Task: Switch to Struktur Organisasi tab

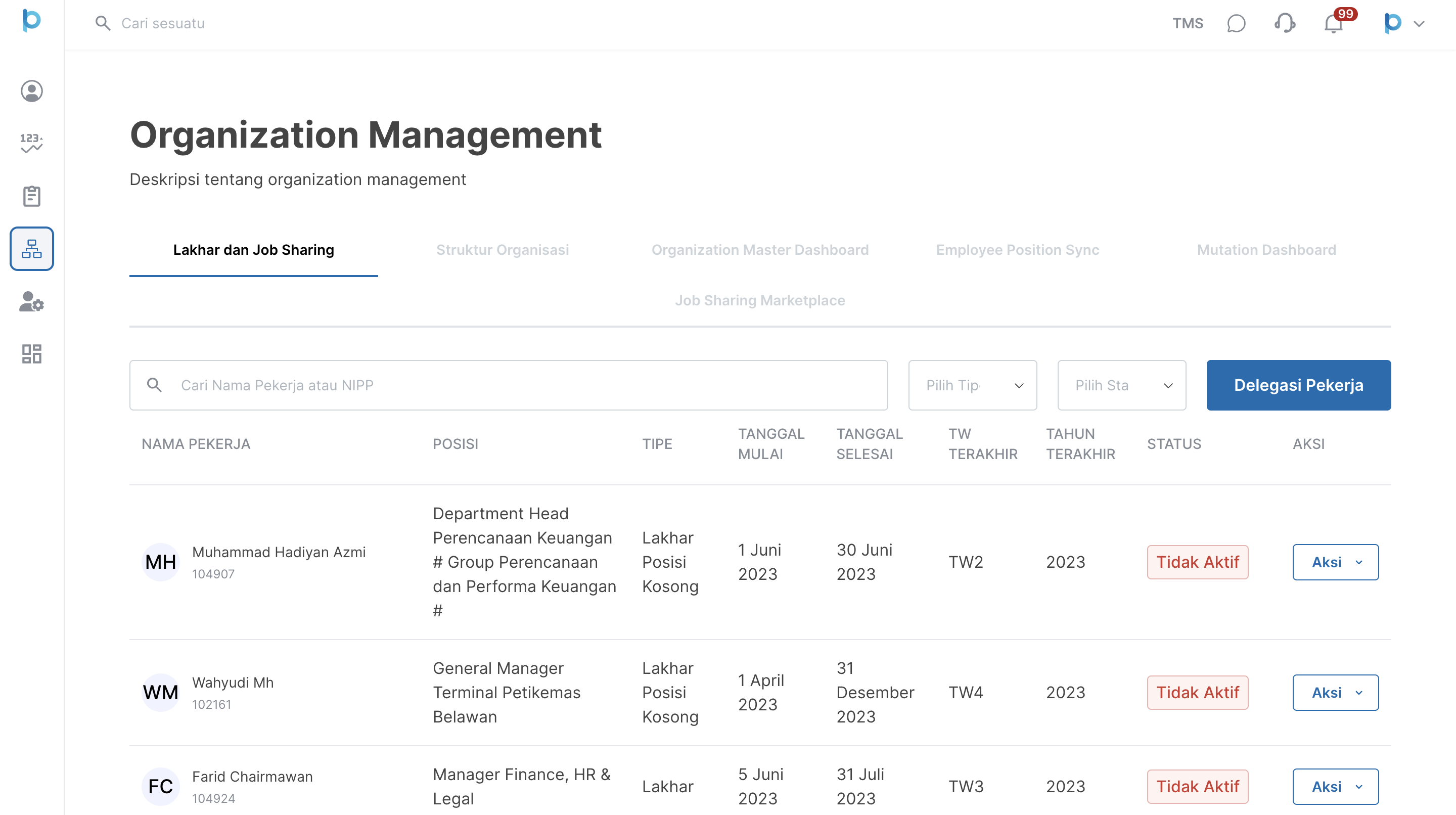Action: pos(503,250)
